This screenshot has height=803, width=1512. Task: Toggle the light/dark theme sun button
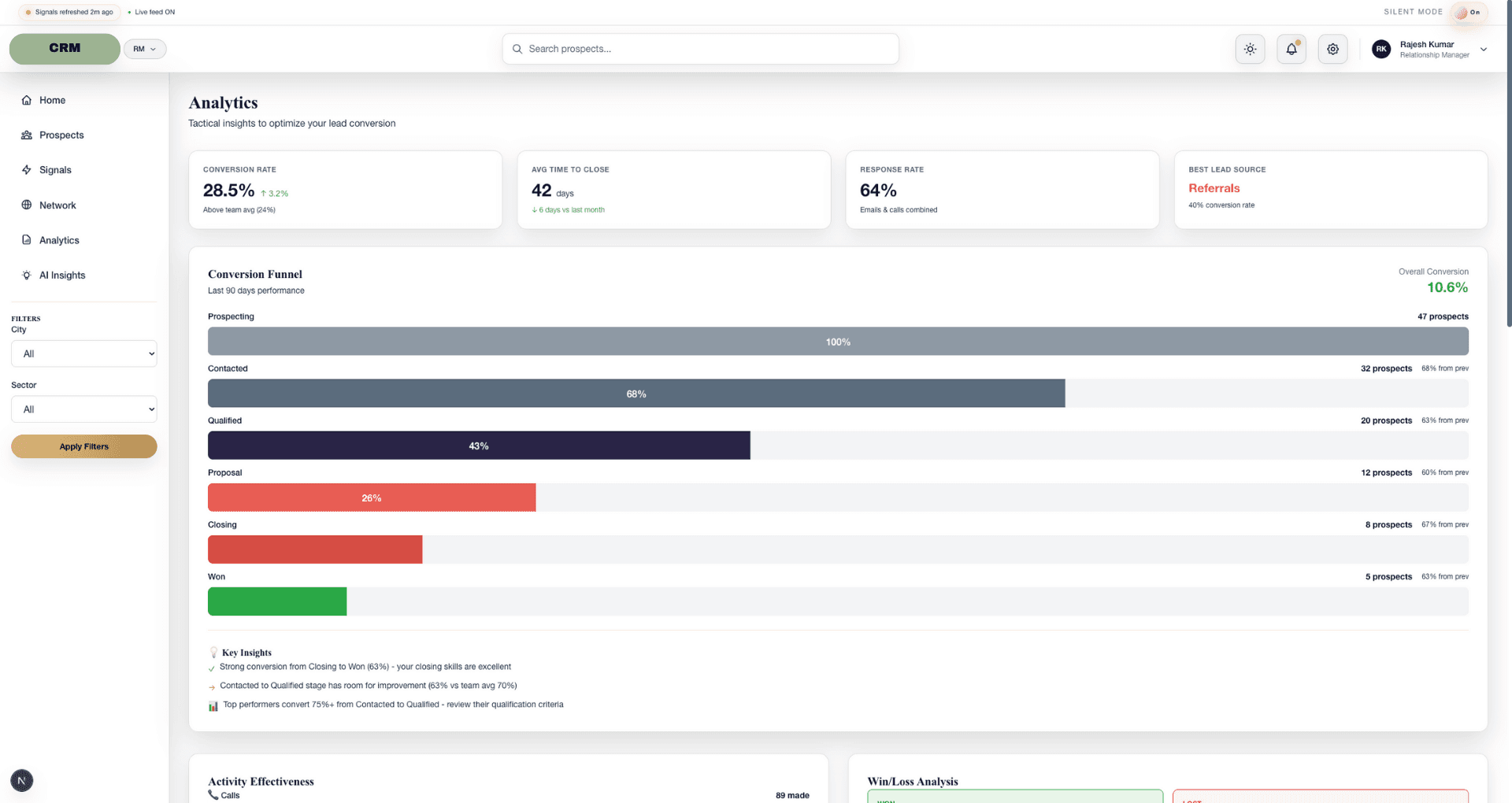click(x=1250, y=49)
